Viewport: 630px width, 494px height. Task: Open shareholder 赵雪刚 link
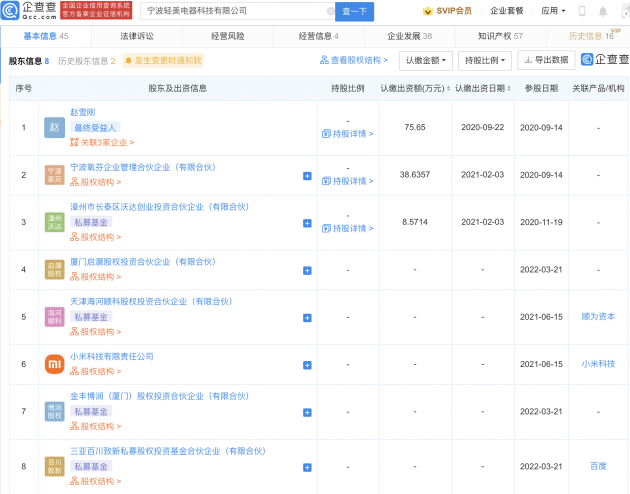click(x=82, y=112)
